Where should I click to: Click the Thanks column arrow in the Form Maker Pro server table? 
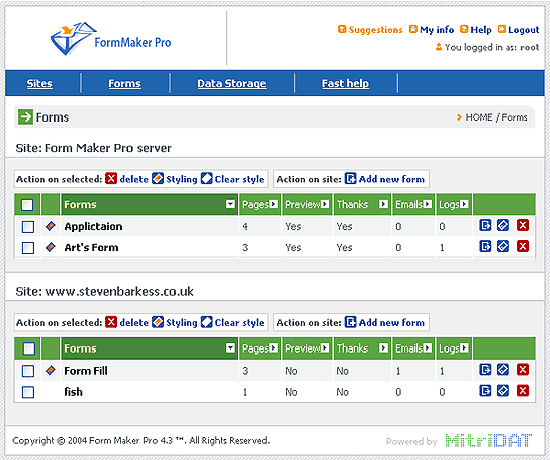(x=383, y=204)
